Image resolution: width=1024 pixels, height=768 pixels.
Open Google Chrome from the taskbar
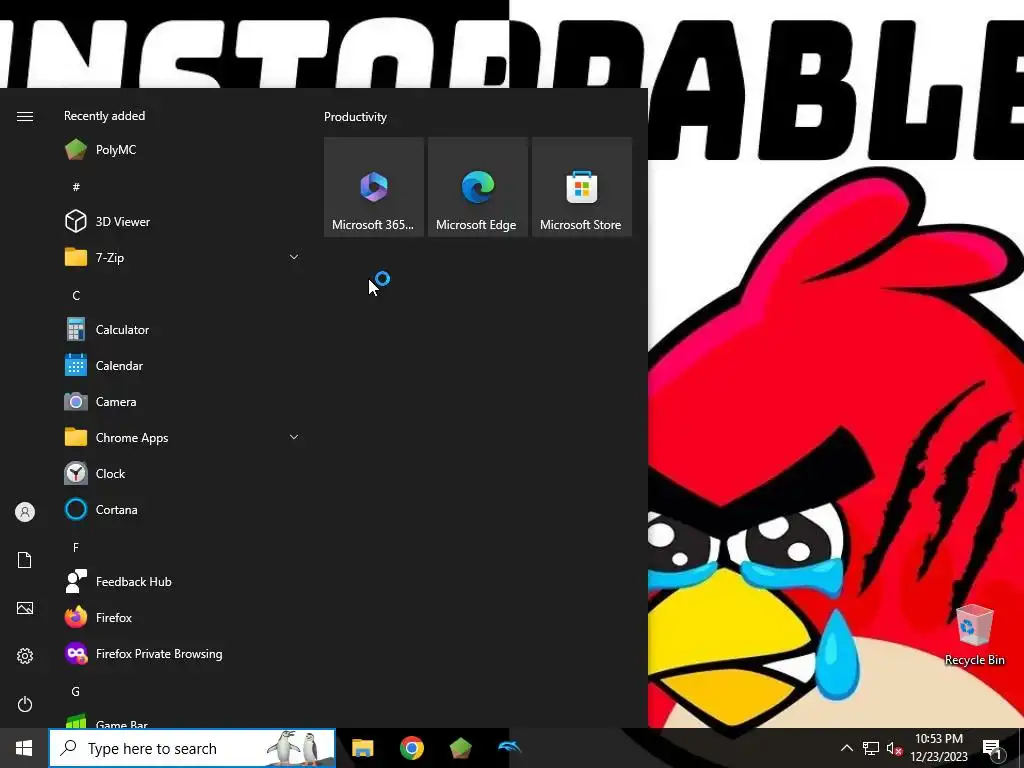coord(411,748)
